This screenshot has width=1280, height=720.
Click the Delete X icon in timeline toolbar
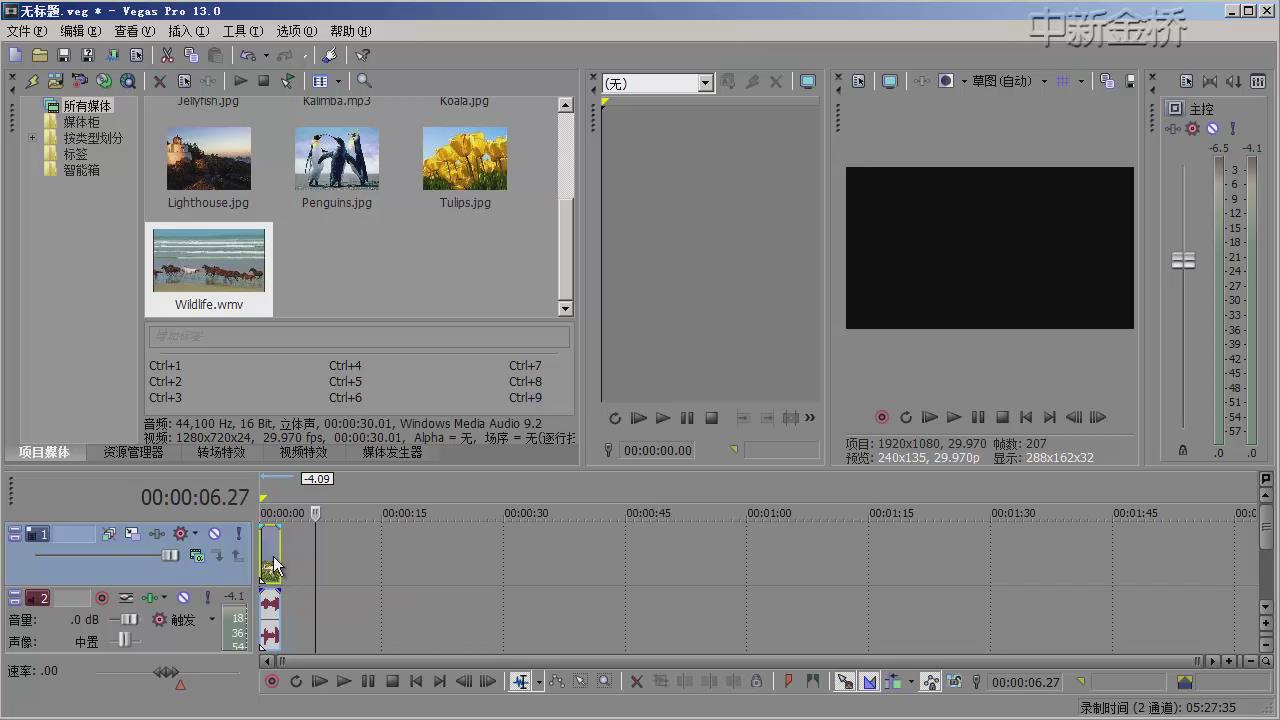click(636, 682)
